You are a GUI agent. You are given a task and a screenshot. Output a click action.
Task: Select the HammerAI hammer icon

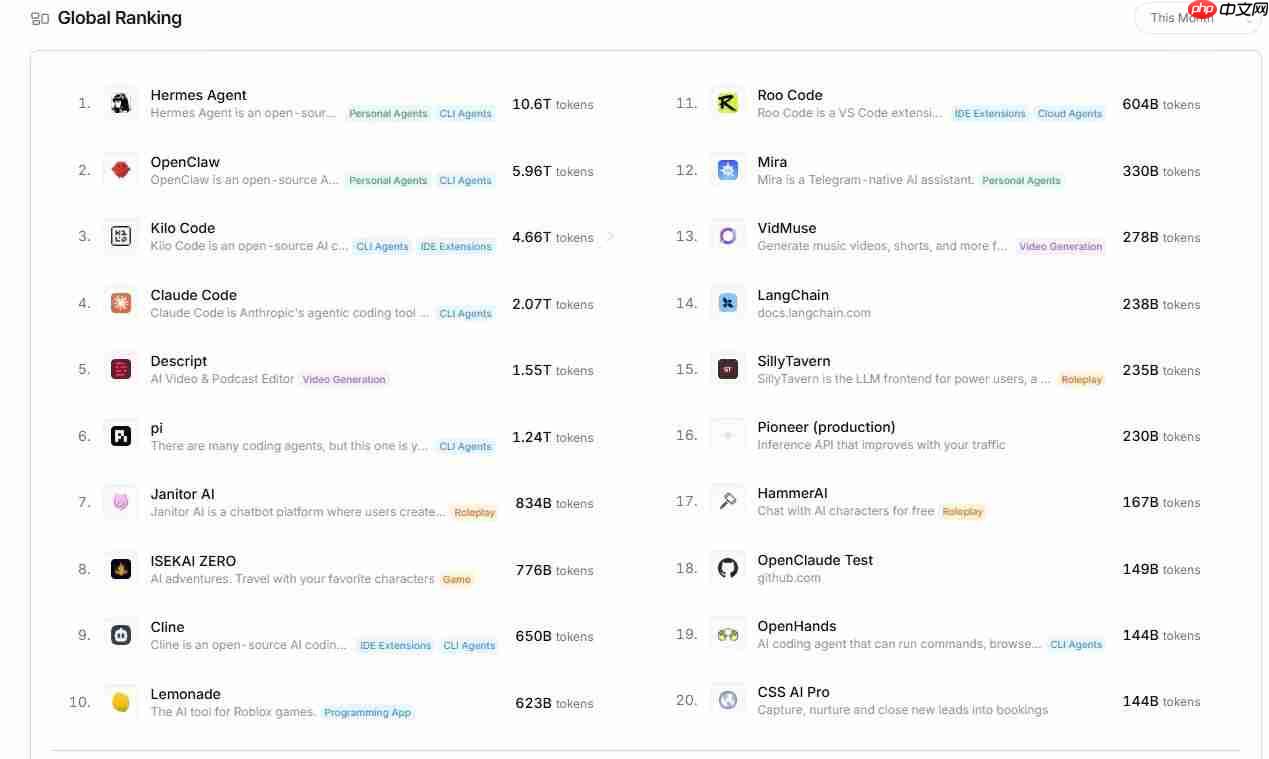tap(728, 501)
